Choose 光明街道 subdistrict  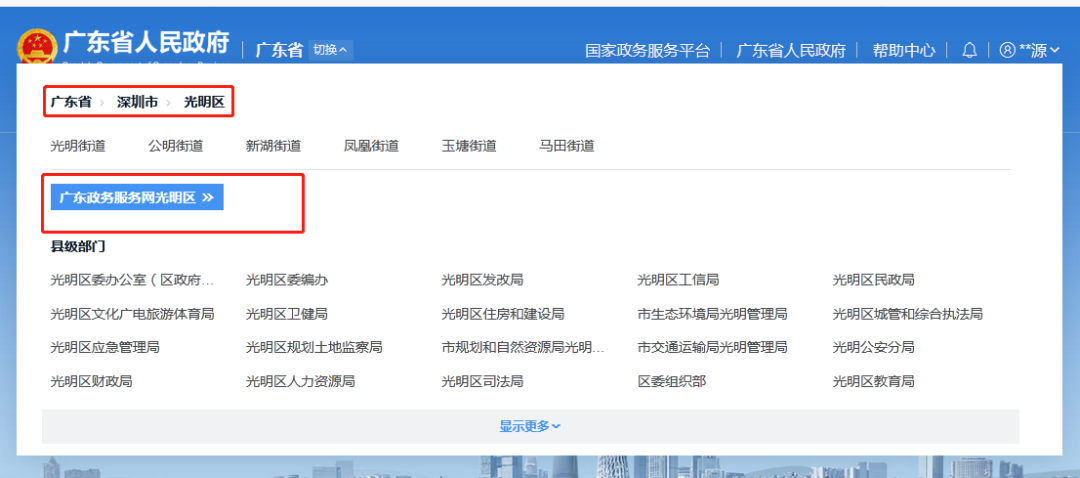(78, 145)
